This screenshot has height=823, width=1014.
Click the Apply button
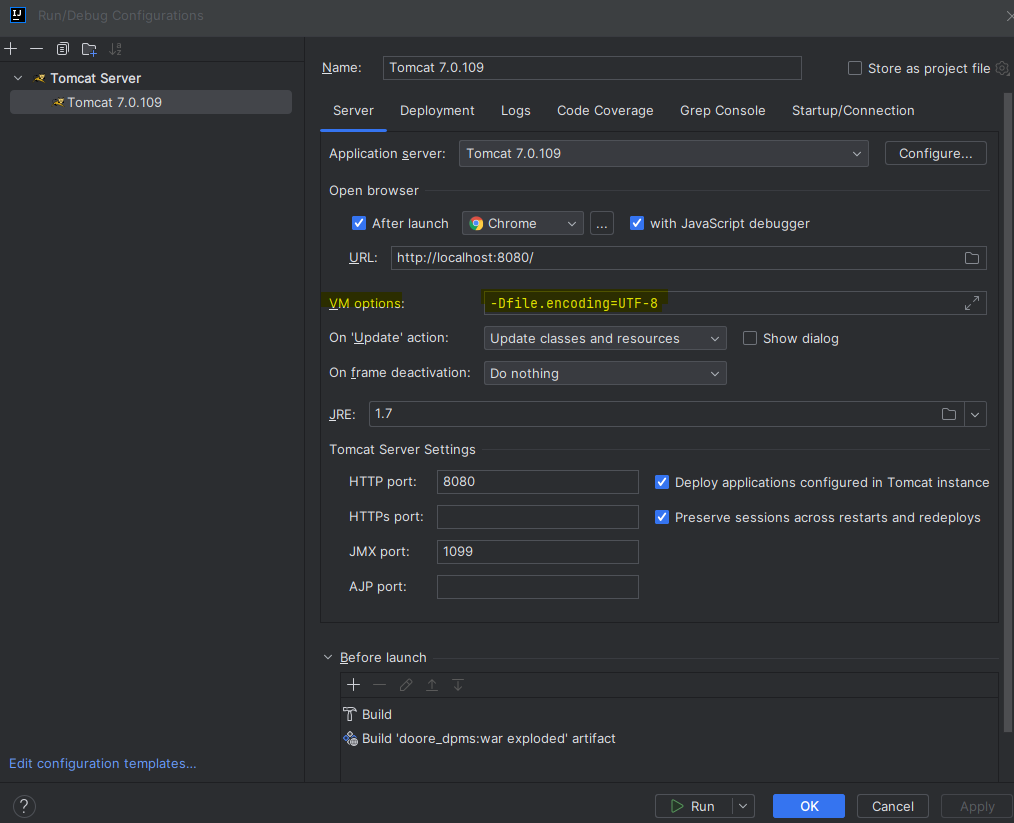click(x=976, y=806)
